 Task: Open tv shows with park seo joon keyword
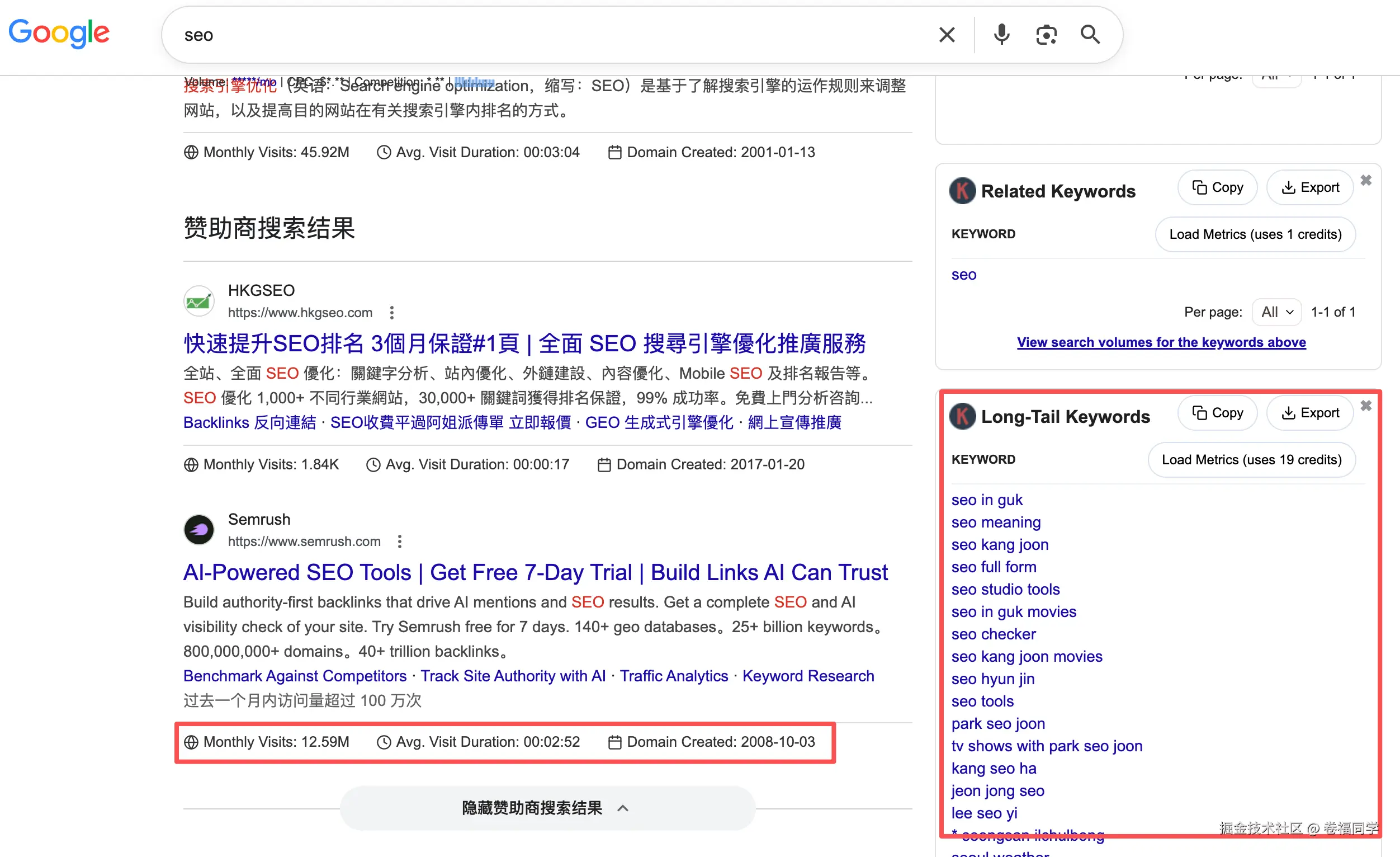[x=1047, y=746]
